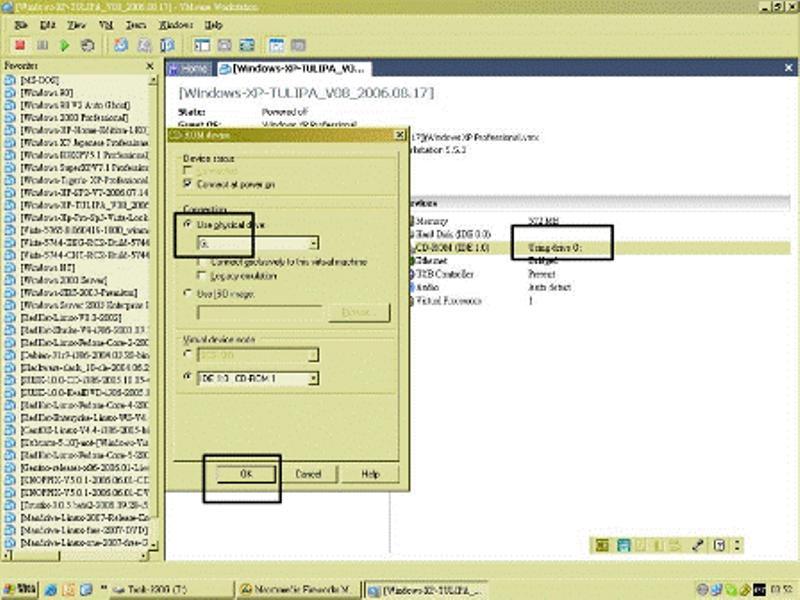Image resolution: width=800 pixels, height=600 pixels.
Task: Open the physical drive letter dropdown
Action: [x=314, y=243]
